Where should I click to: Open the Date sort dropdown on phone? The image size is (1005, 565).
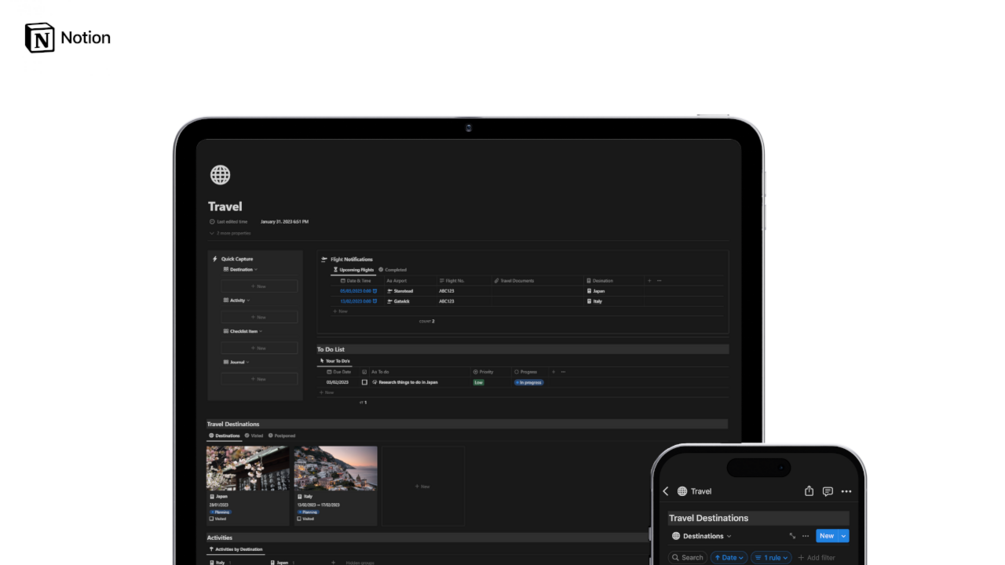tap(729, 557)
